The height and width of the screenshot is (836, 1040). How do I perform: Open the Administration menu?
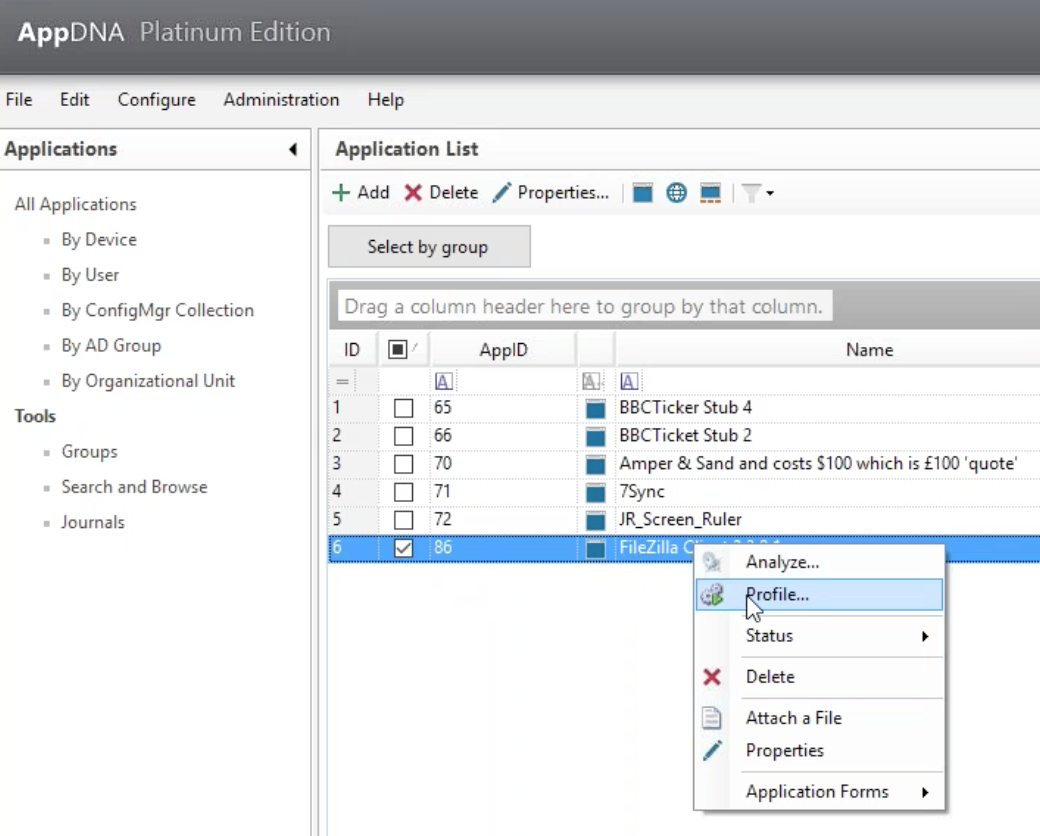tap(281, 100)
